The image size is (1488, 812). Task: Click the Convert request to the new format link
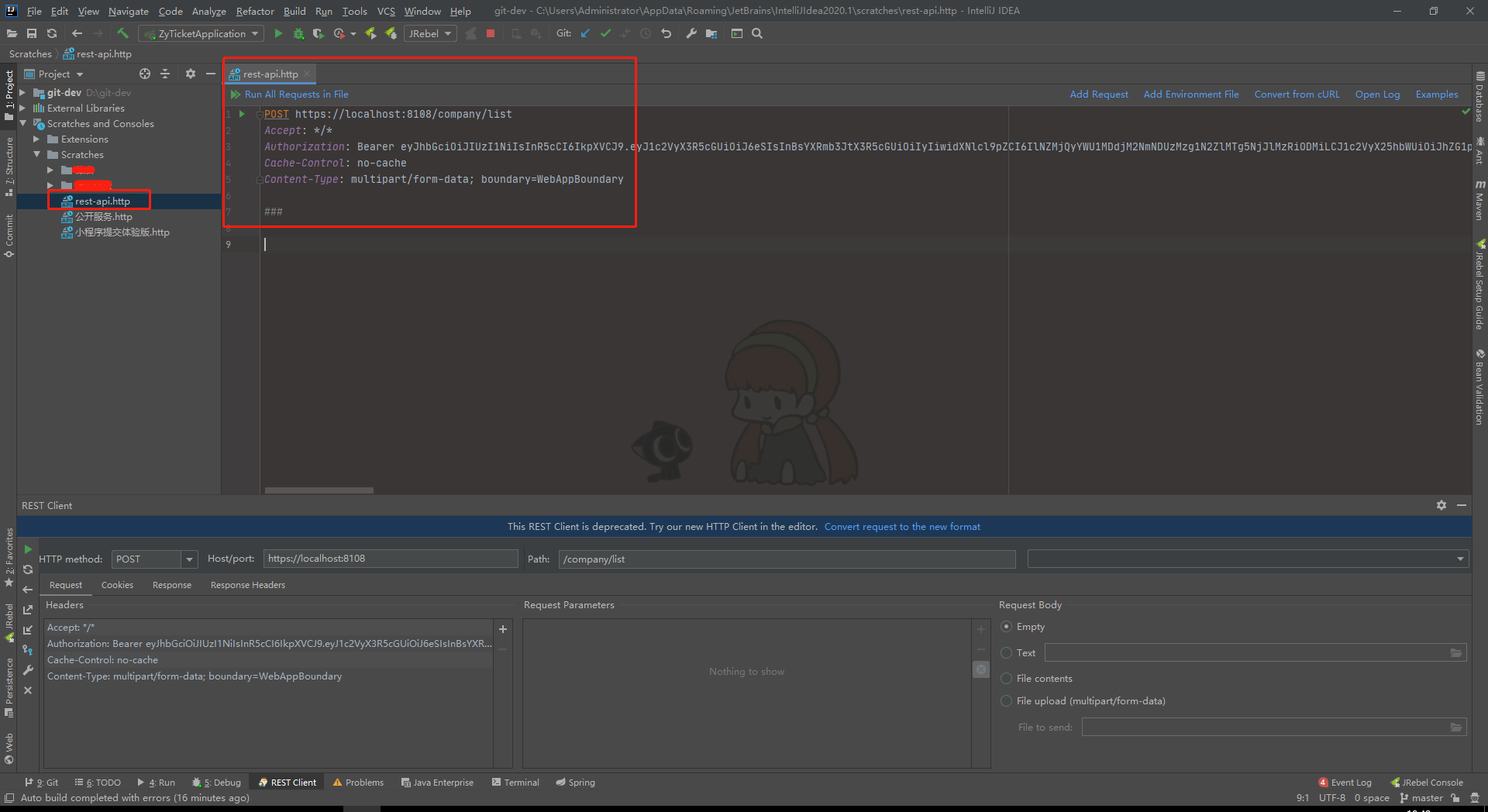[902, 526]
